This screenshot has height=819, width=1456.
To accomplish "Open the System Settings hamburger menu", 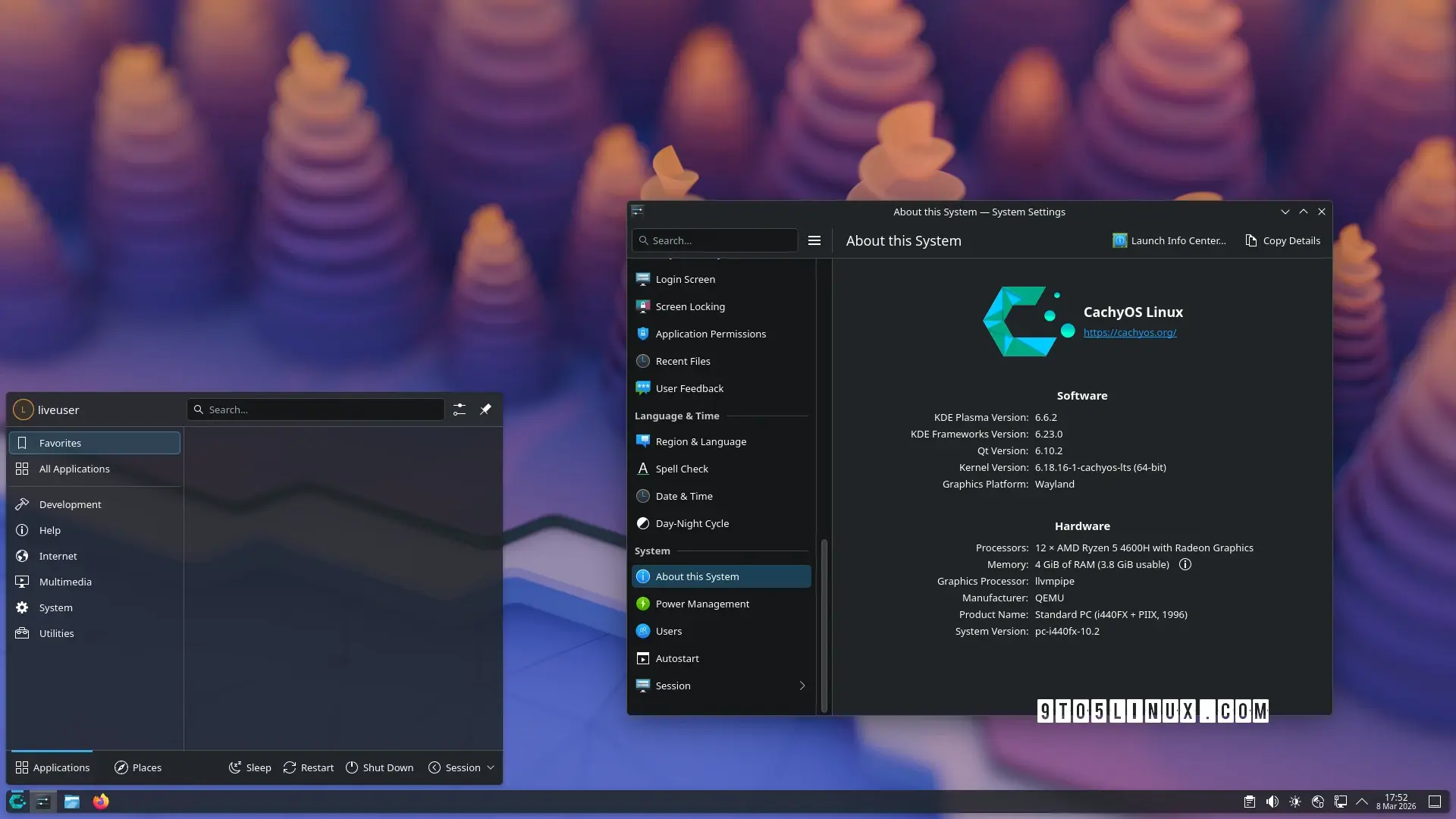I will tap(814, 240).
